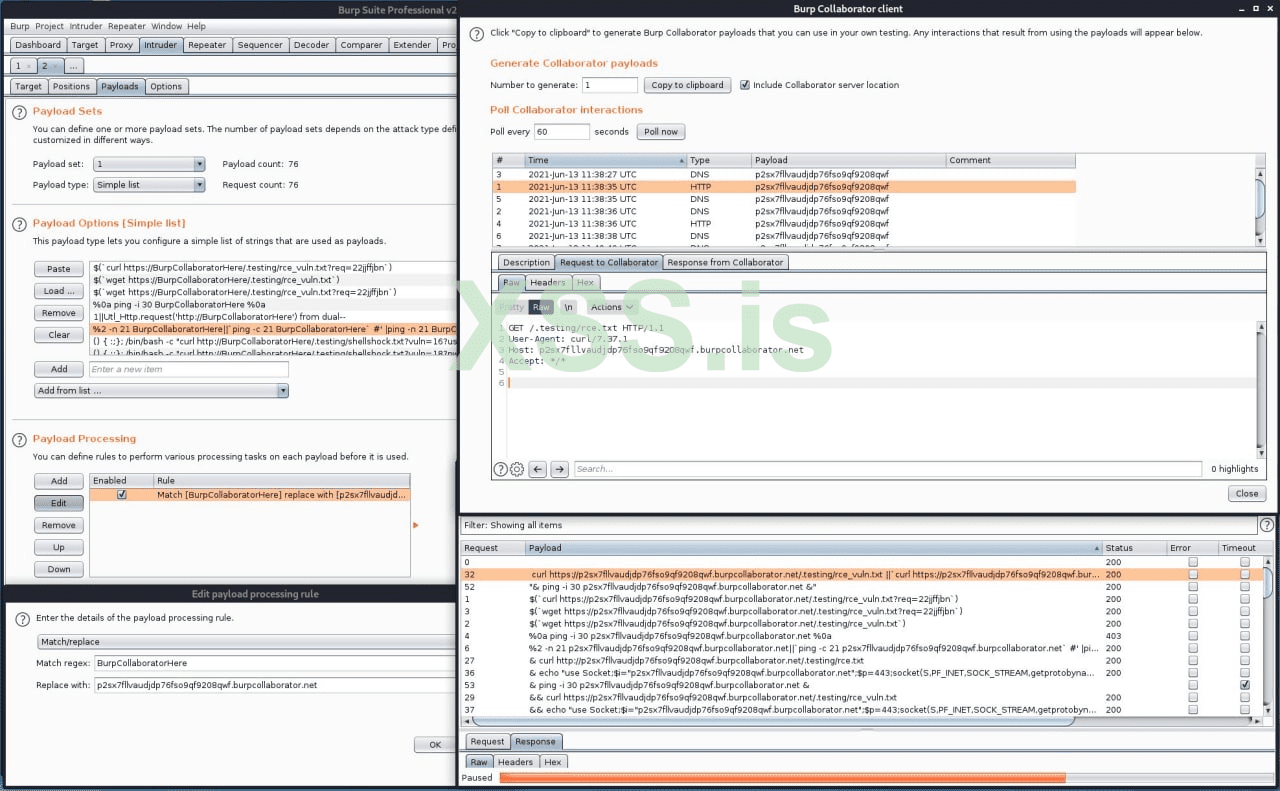1280x791 pixels.
Task: Expand the Add from list dropdown
Action: coord(161,391)
